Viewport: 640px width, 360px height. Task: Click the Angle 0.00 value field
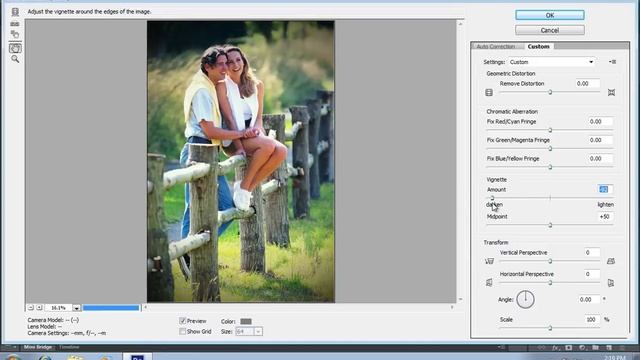pos(589,300)
